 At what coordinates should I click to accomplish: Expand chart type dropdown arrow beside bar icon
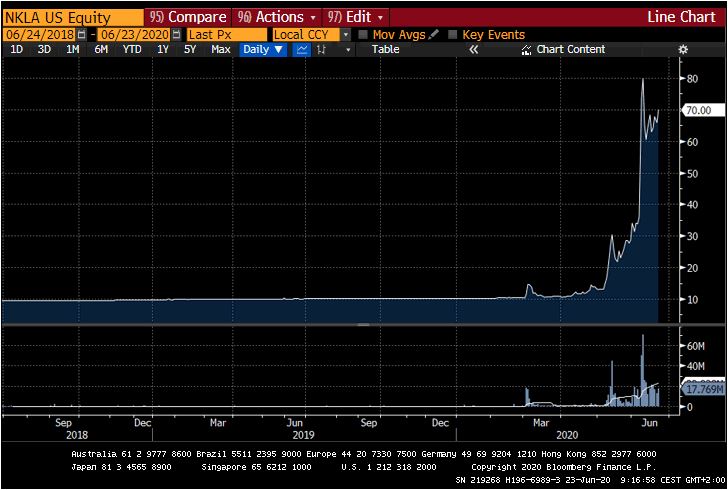coord(348,50)
